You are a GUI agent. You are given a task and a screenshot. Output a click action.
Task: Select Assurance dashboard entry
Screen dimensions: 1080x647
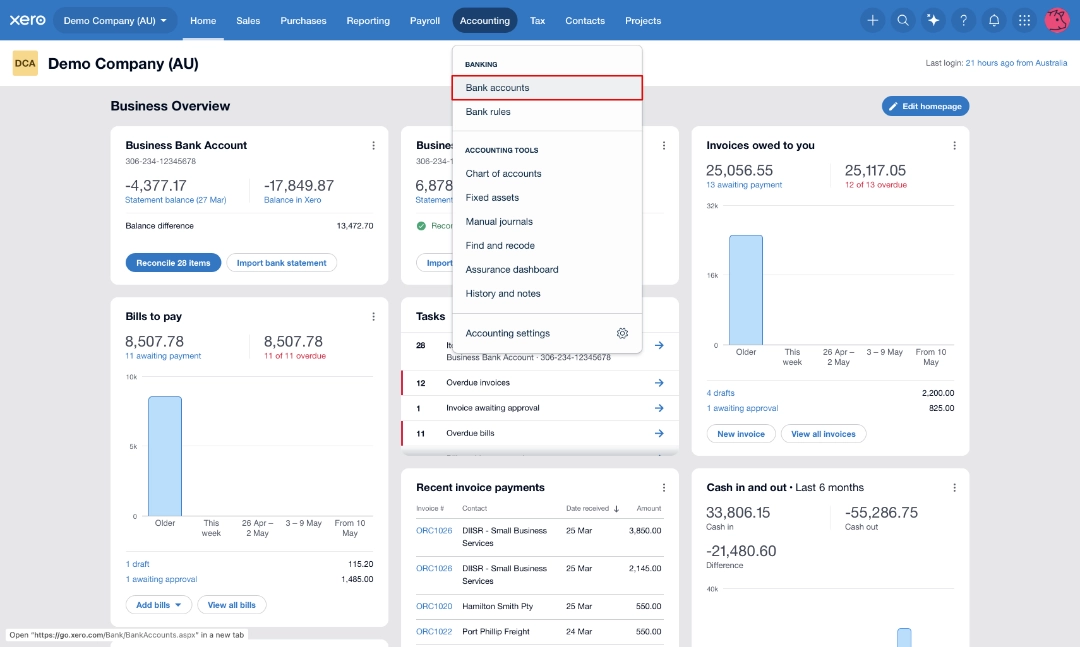coord(547,269)
